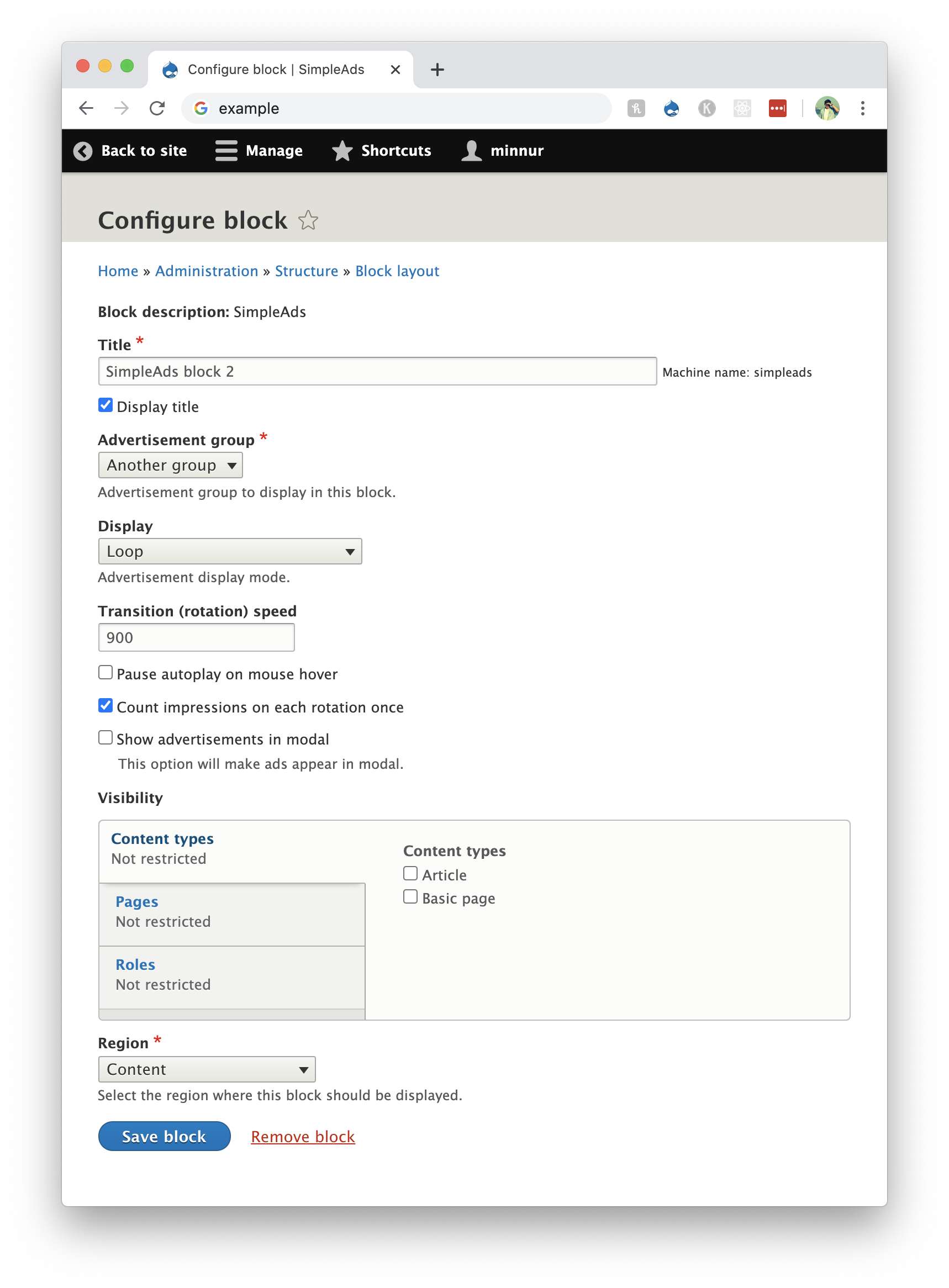Uncheck the Display title checkbox
The image size is (949, 1288).
click(106, 405)
